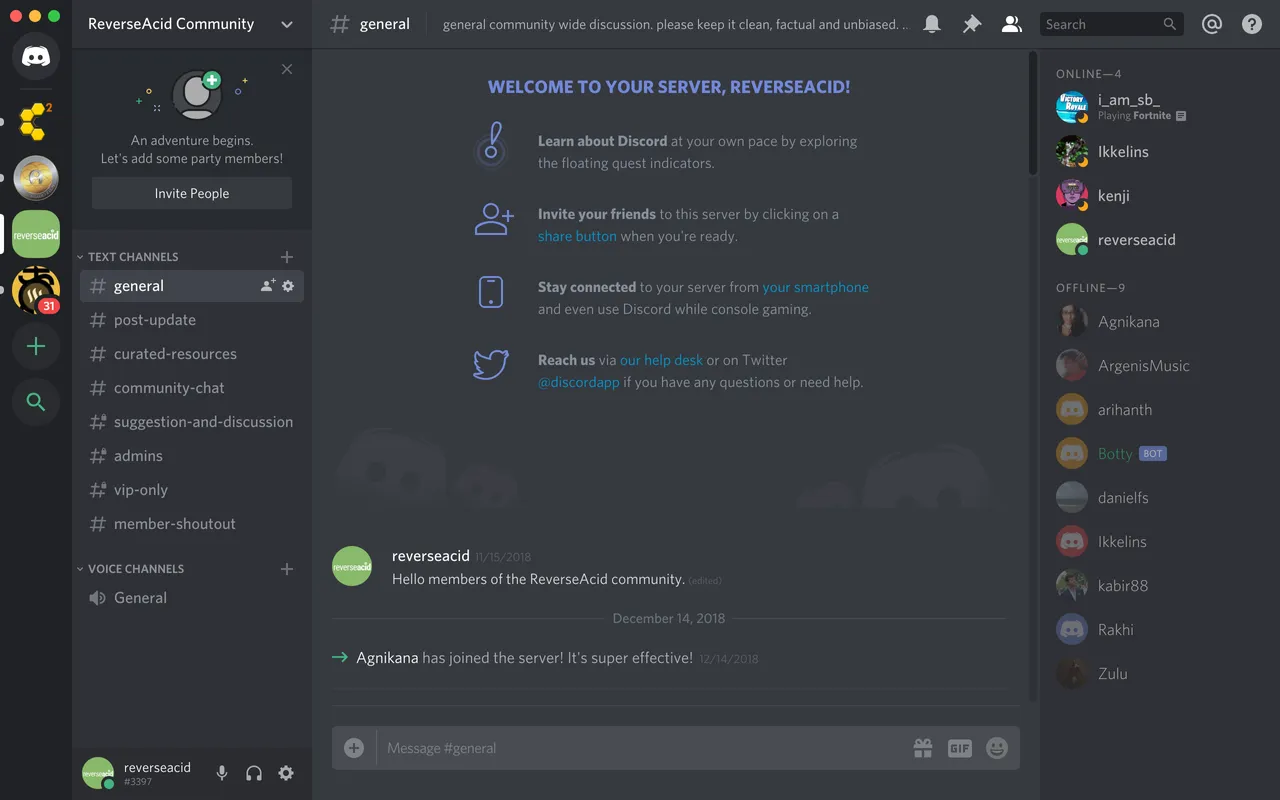Open the @discordapp Twitter link
1280x800 pixels.
pos(579,382)
